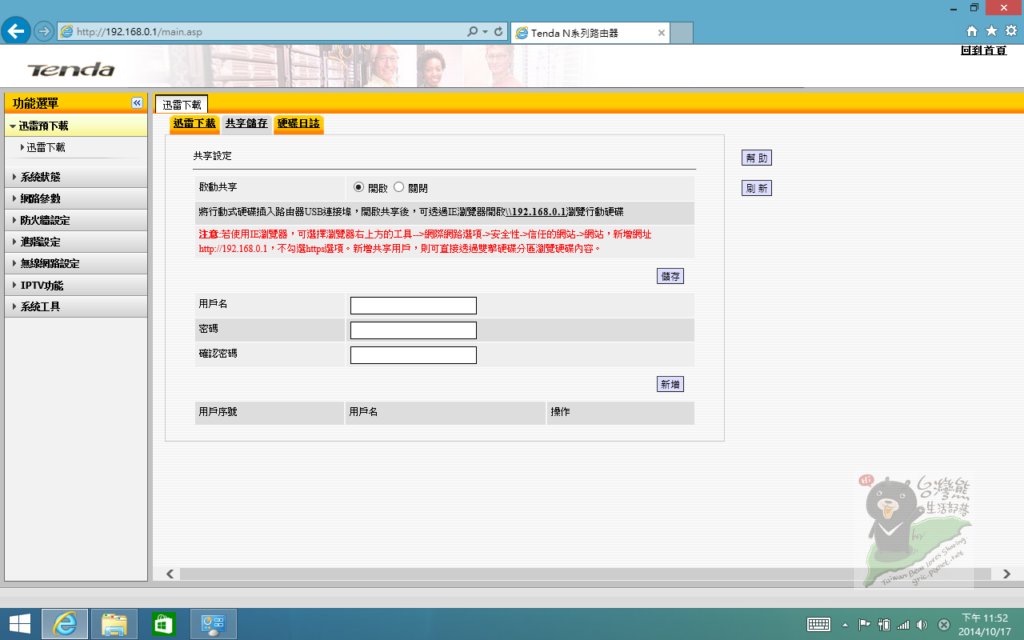The height and width of the screenshot is (640, 1024).
Task: Expand the 進階設定 menu section
Action: [76, 242]
